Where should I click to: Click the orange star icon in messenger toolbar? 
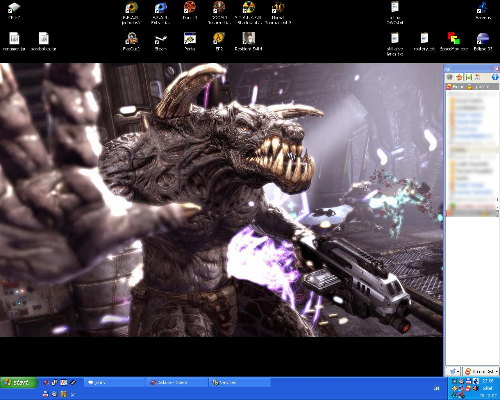pos(459,77)
